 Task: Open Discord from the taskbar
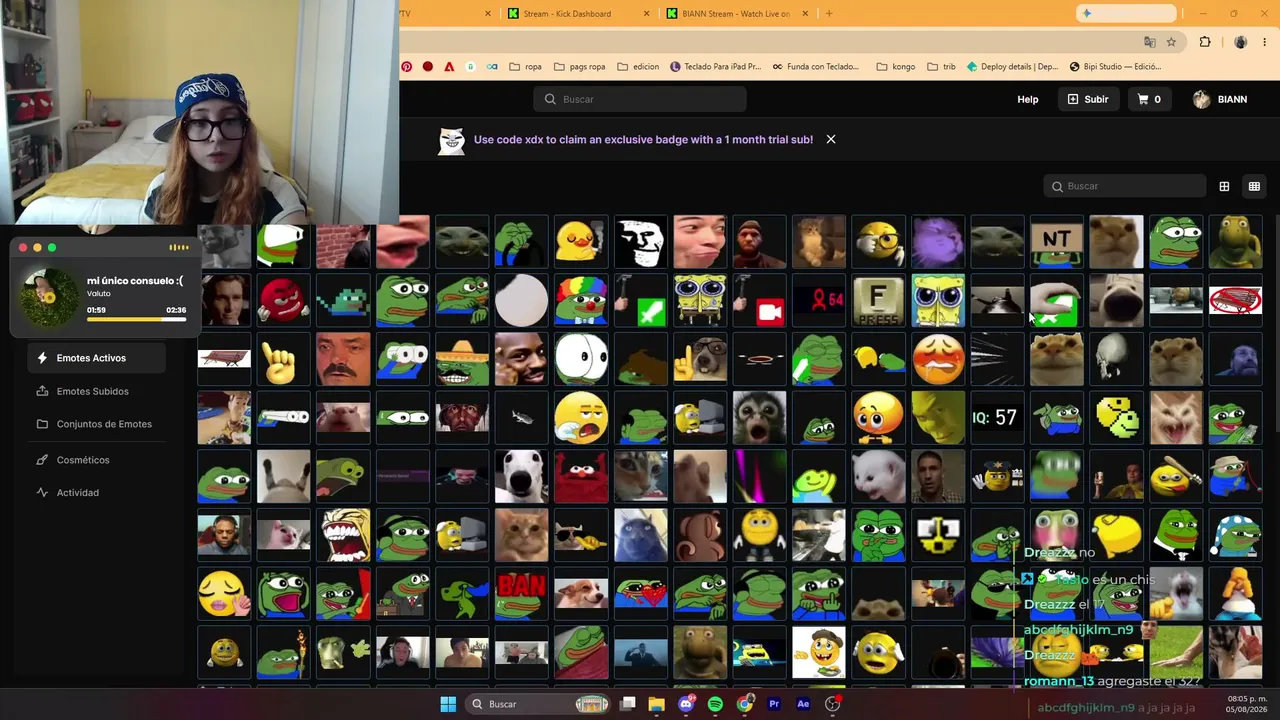point(686,704)
